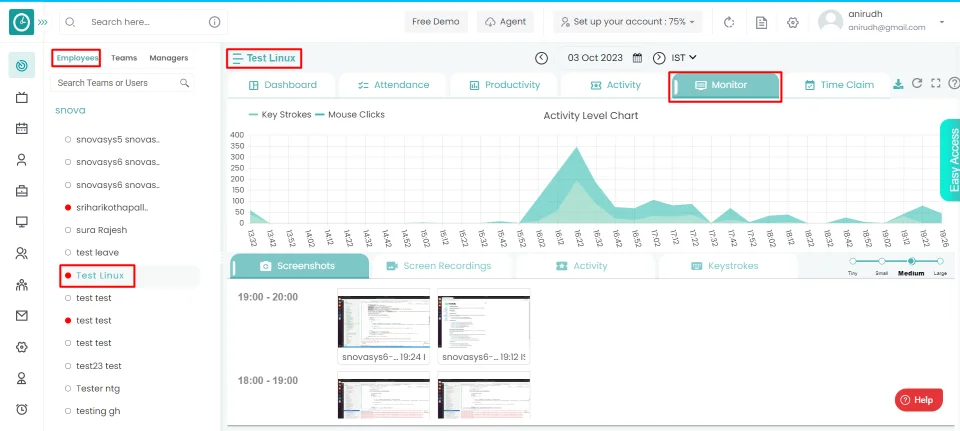This screenshot has height=431, width=960.
Task: Open settings gear icon in top bar
Action: [x=793, y=22]
